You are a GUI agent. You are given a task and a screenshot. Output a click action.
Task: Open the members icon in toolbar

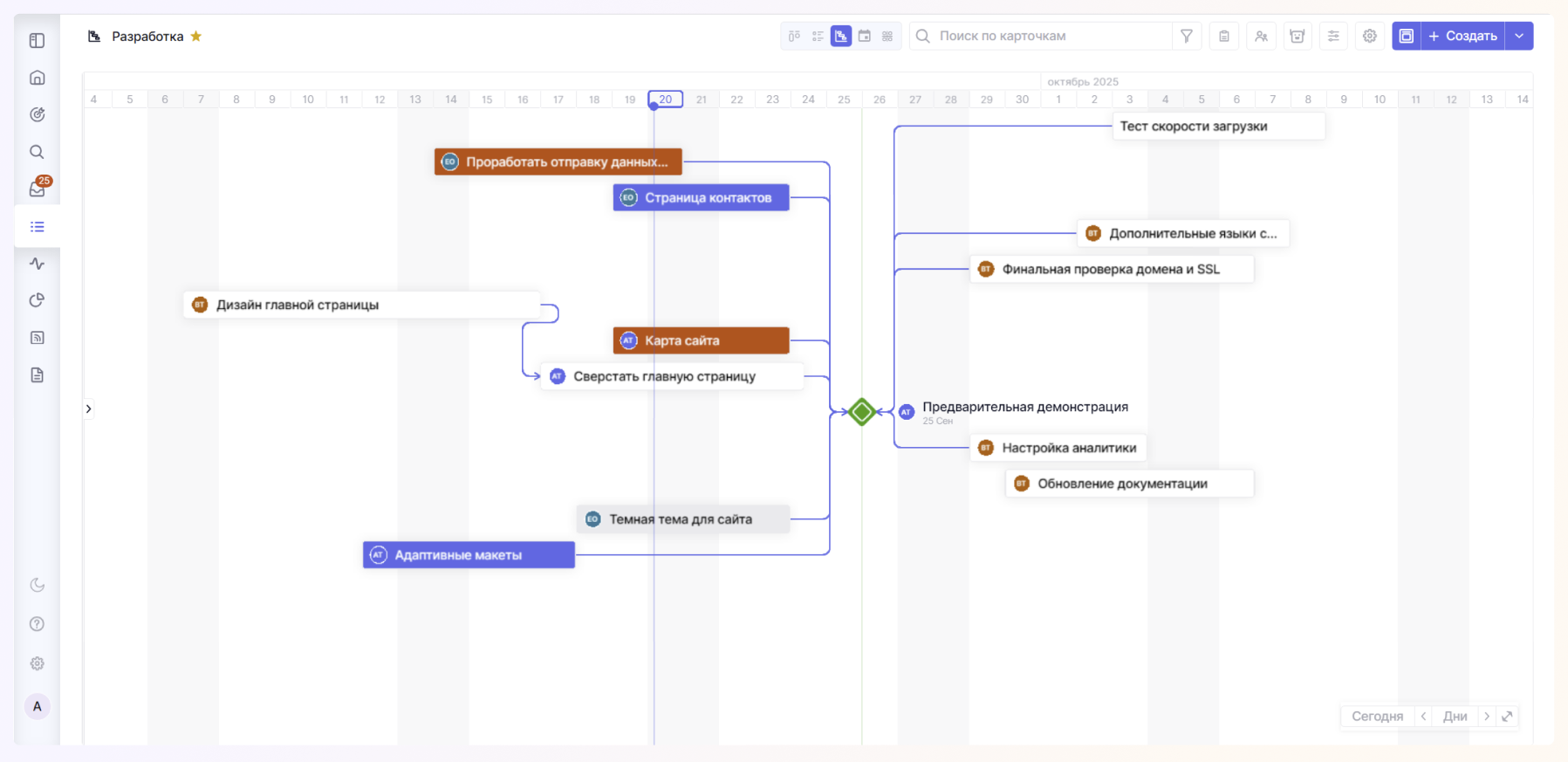[1261, 36]
